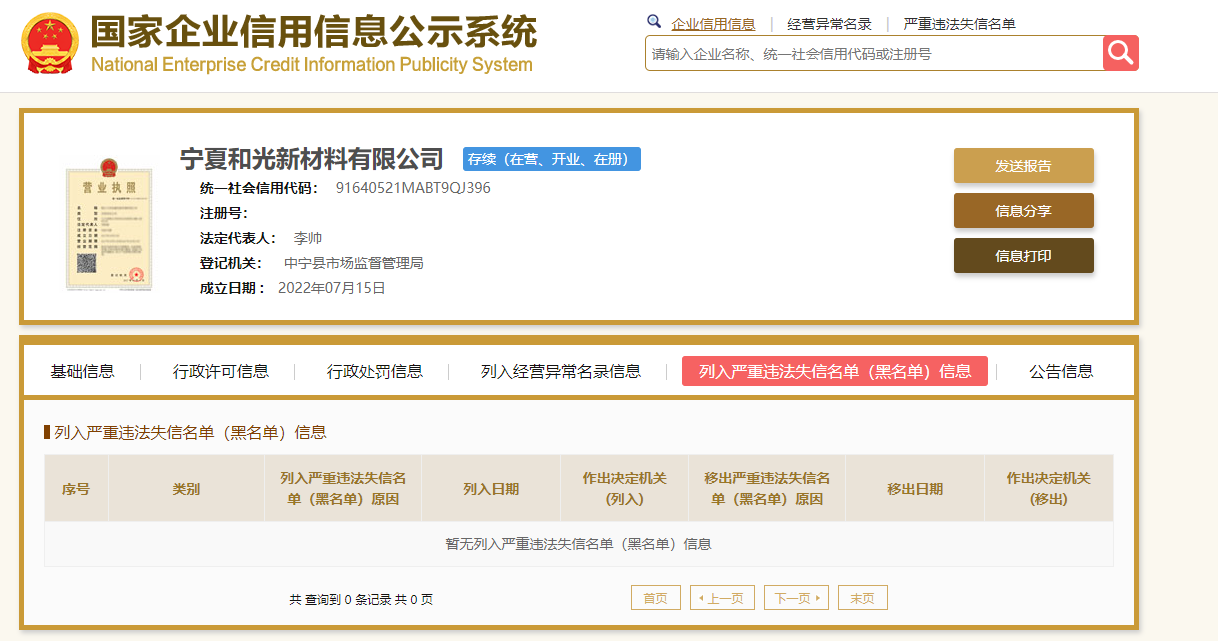Select the 严重违法失信名单 search category

coord(959,24)
